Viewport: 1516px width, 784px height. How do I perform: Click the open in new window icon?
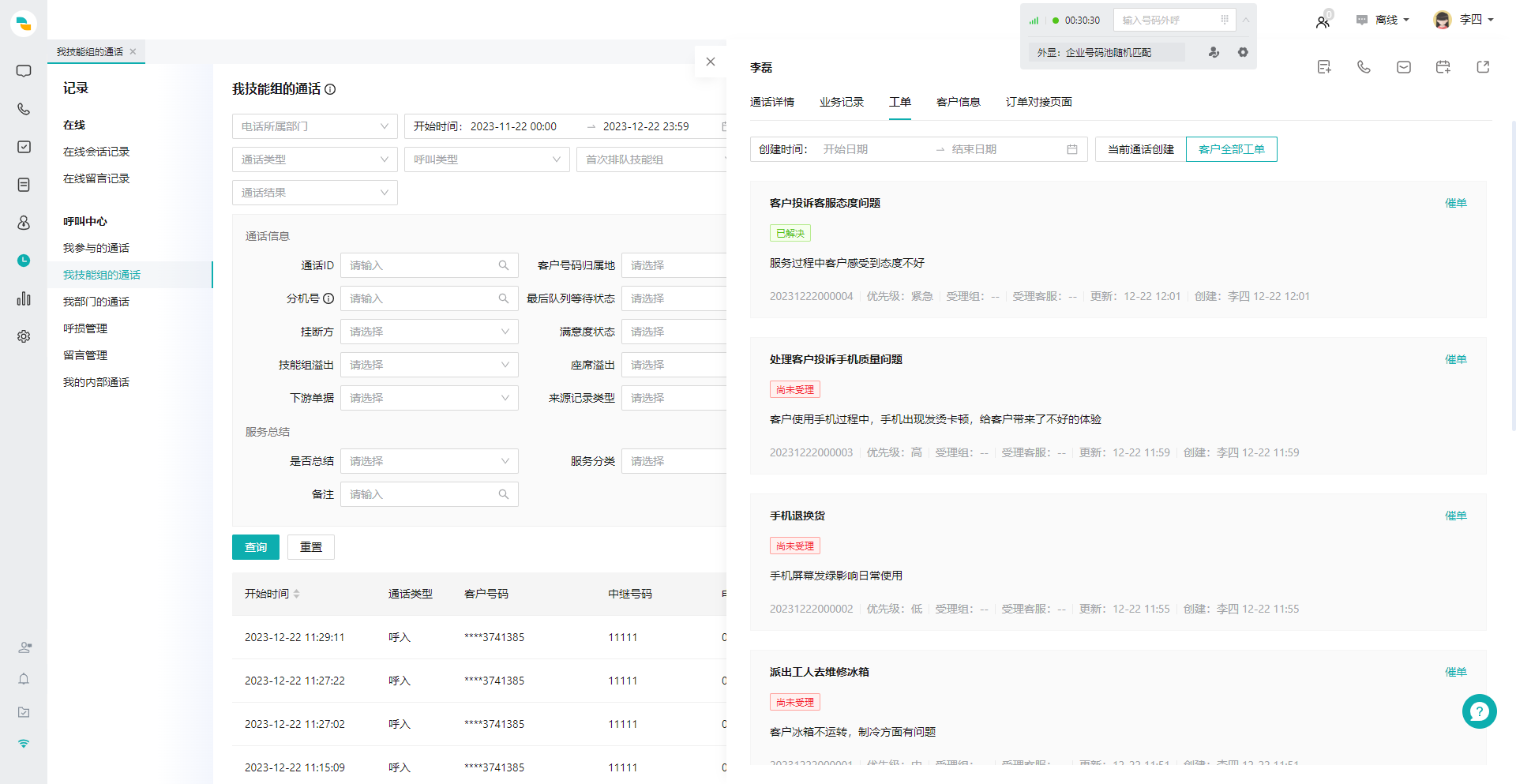point(1483,67)
